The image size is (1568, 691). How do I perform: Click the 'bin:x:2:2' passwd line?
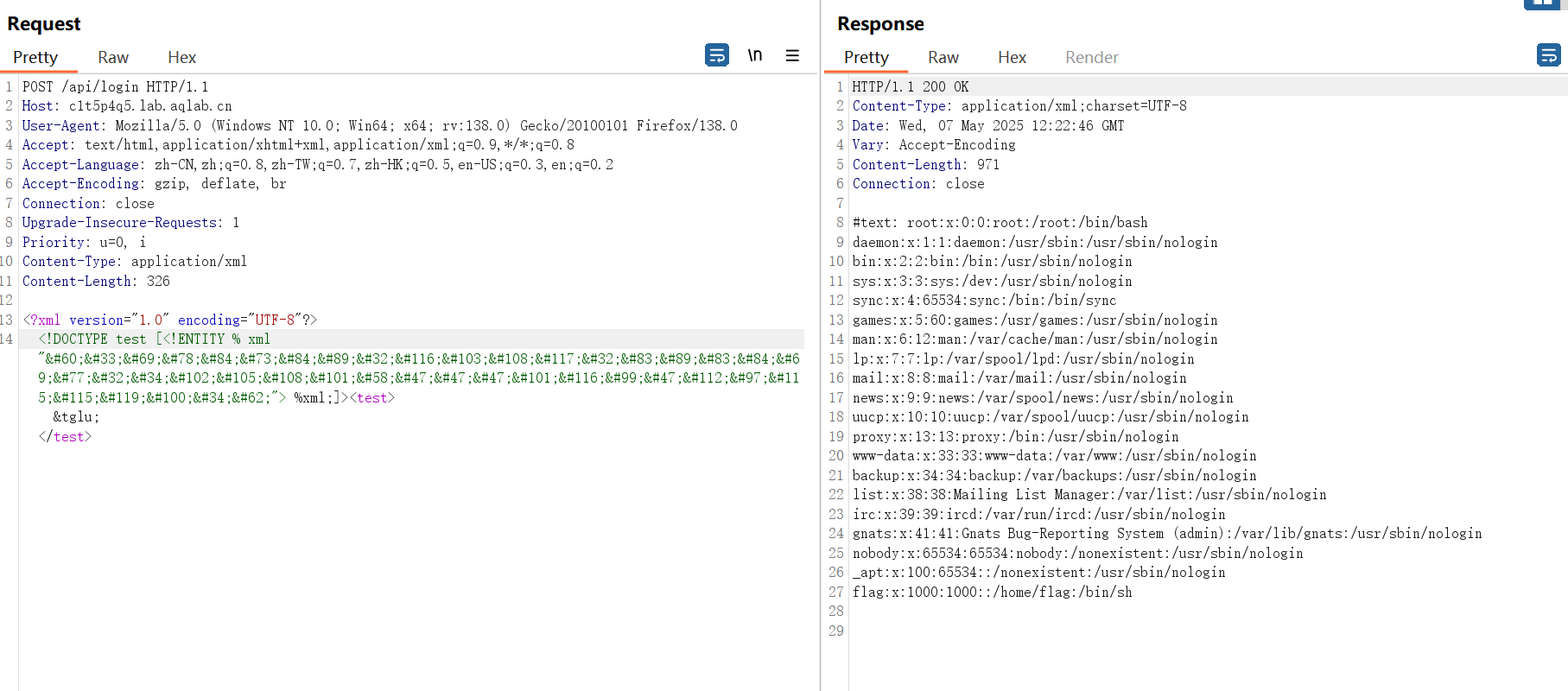(993, 262)
